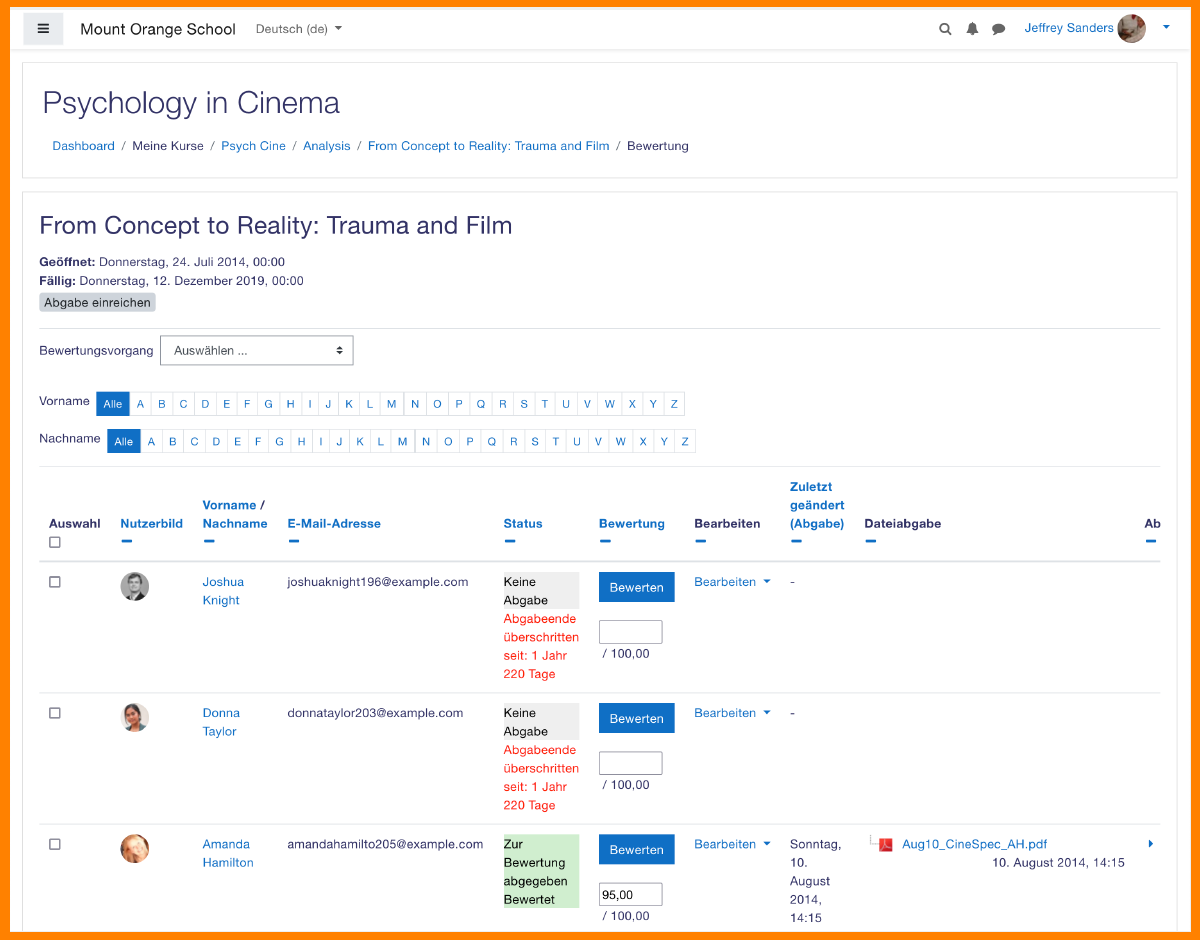
Task: Filter Nachname by letter K
Action: coord(359,442)
